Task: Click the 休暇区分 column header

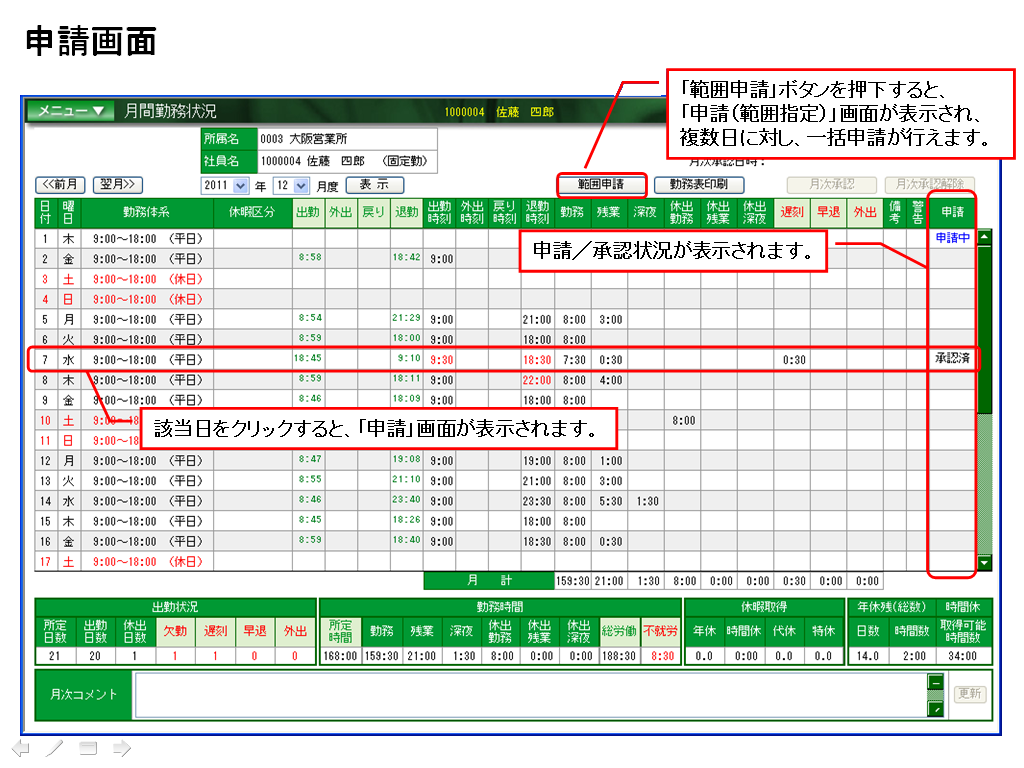Action: coord(252,213)
